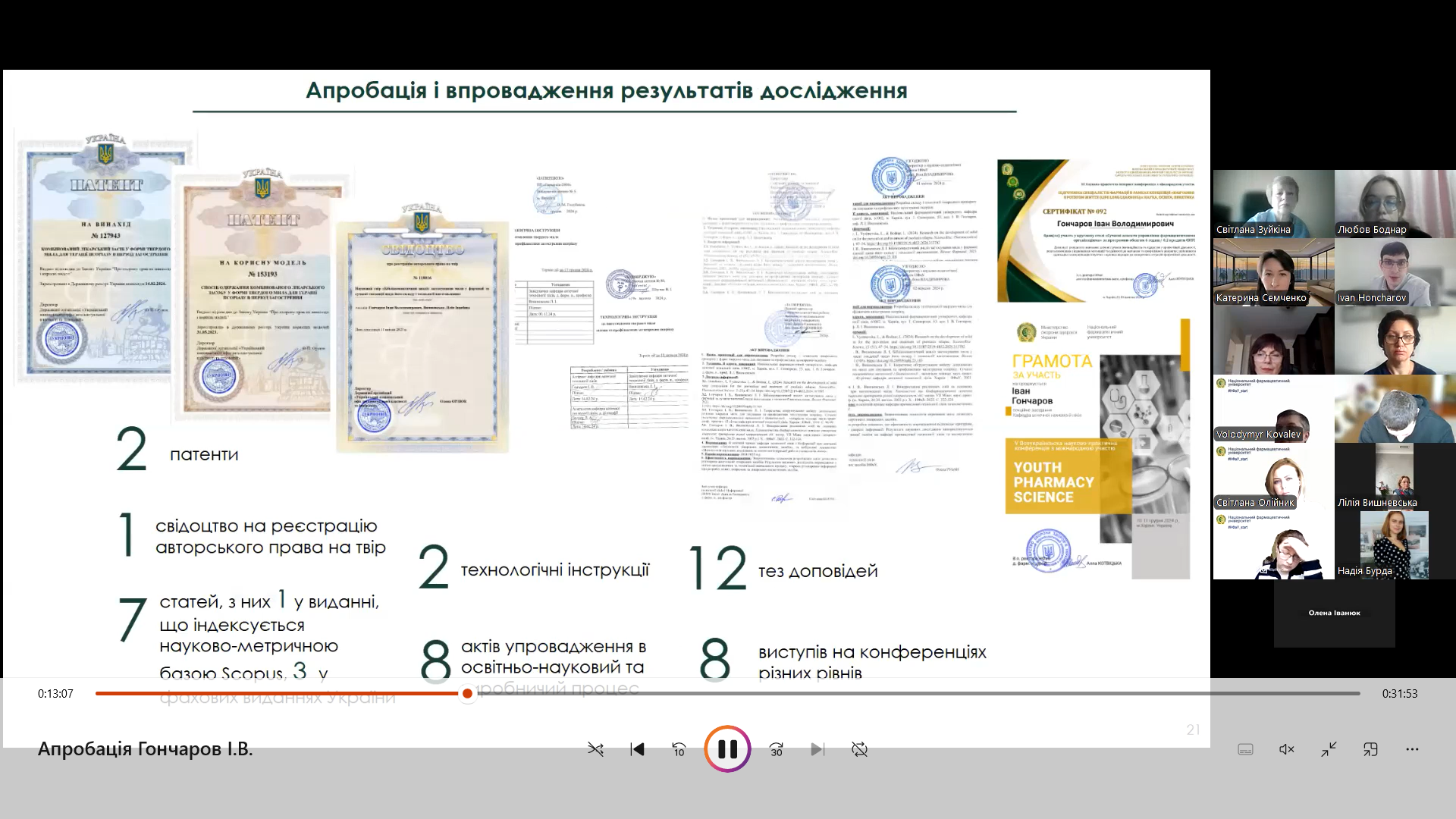
Task: Click the text 'актів упровадження в освітньо-науковий'
Action: click(x=554, y=657)
